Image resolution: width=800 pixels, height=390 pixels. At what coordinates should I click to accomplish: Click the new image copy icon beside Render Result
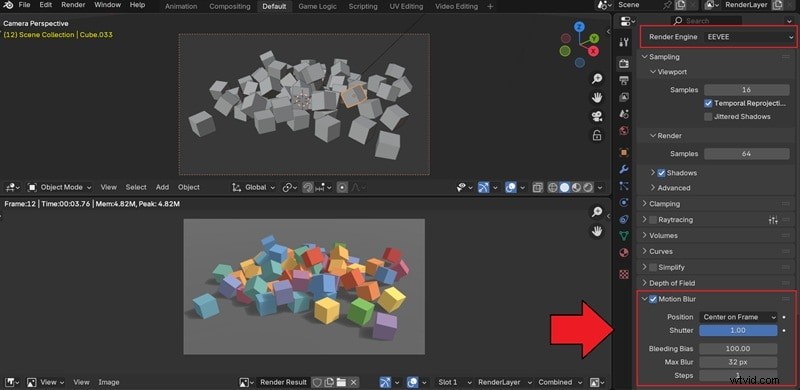pos(329,382)
